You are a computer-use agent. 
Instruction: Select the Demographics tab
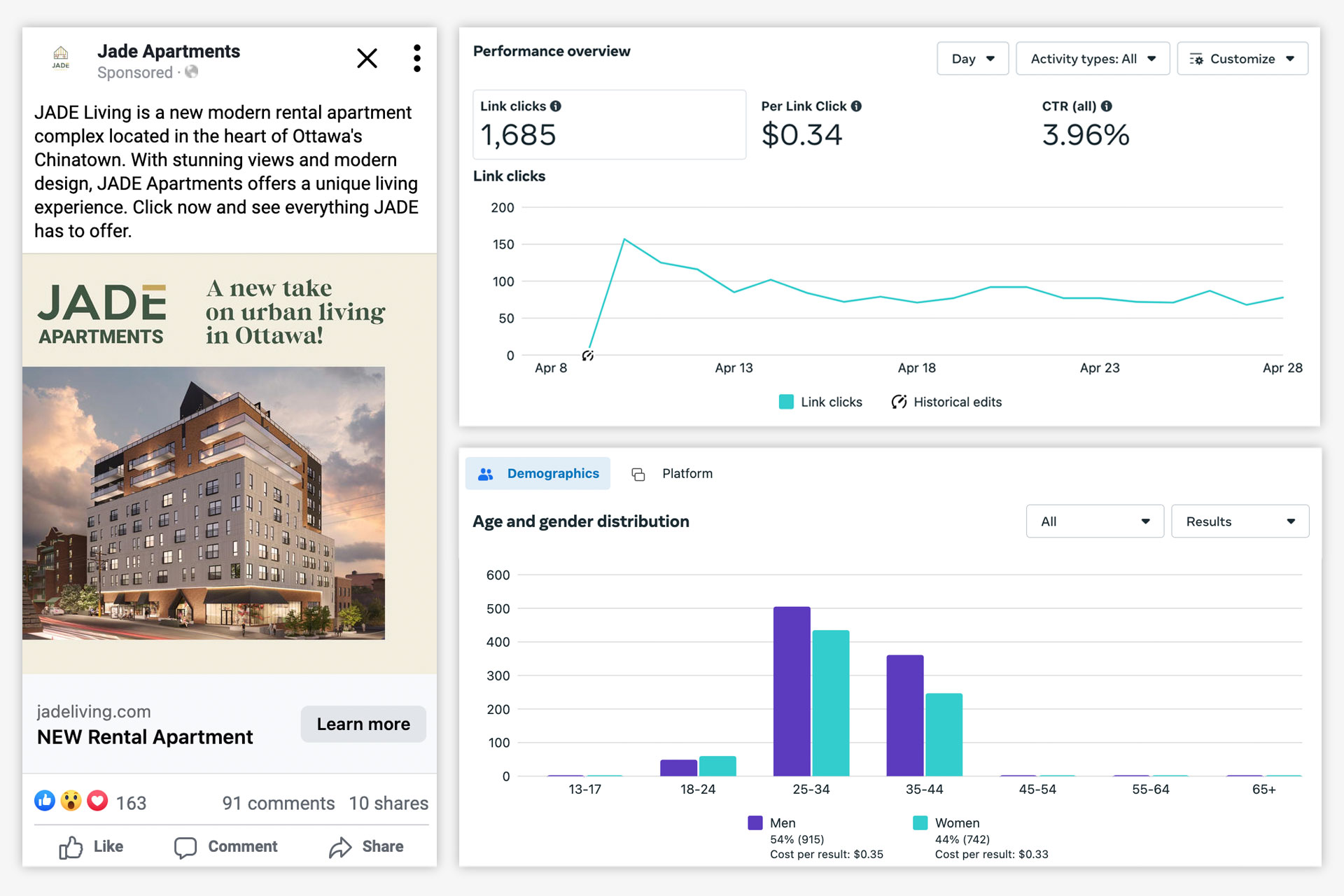pos(538,474)
